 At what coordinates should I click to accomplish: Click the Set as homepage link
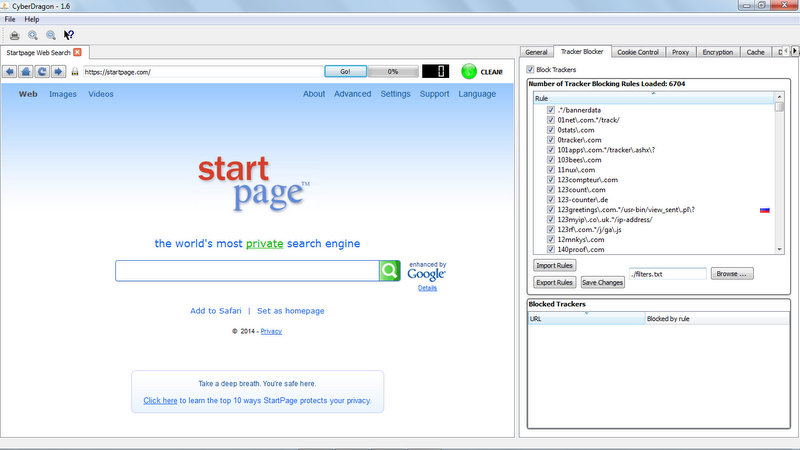pyautogui.click(x=291, y=311)
